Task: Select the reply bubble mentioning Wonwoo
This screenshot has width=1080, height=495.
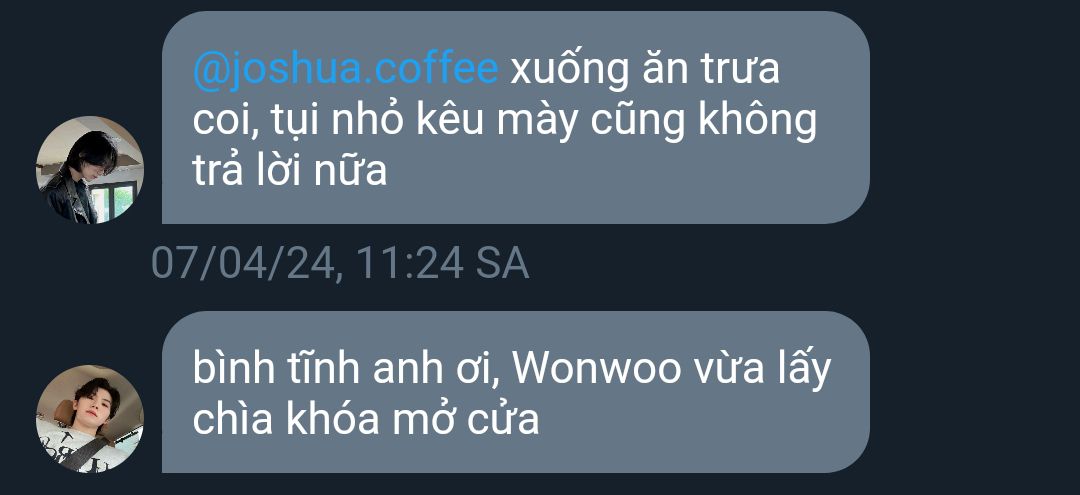Action: point(516,392)
